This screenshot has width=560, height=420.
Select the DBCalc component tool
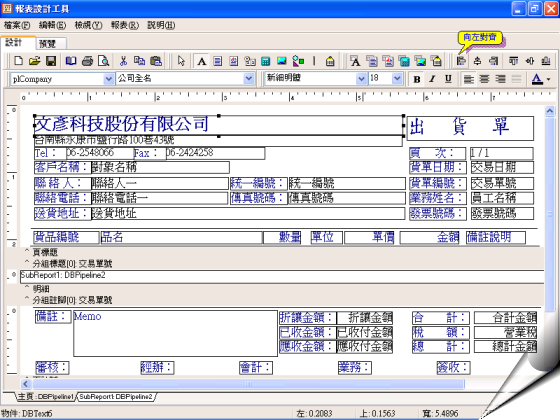coord(404,61)
